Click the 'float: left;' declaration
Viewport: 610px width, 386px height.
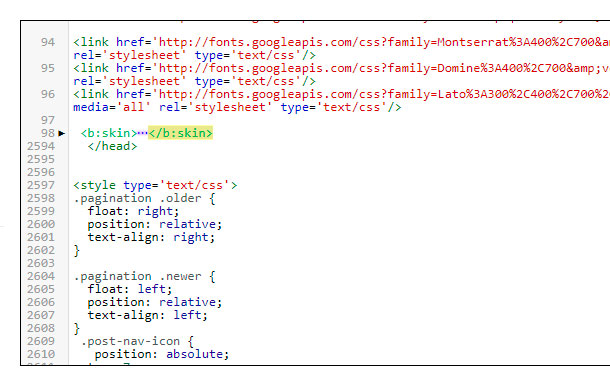tap(130, 289)
